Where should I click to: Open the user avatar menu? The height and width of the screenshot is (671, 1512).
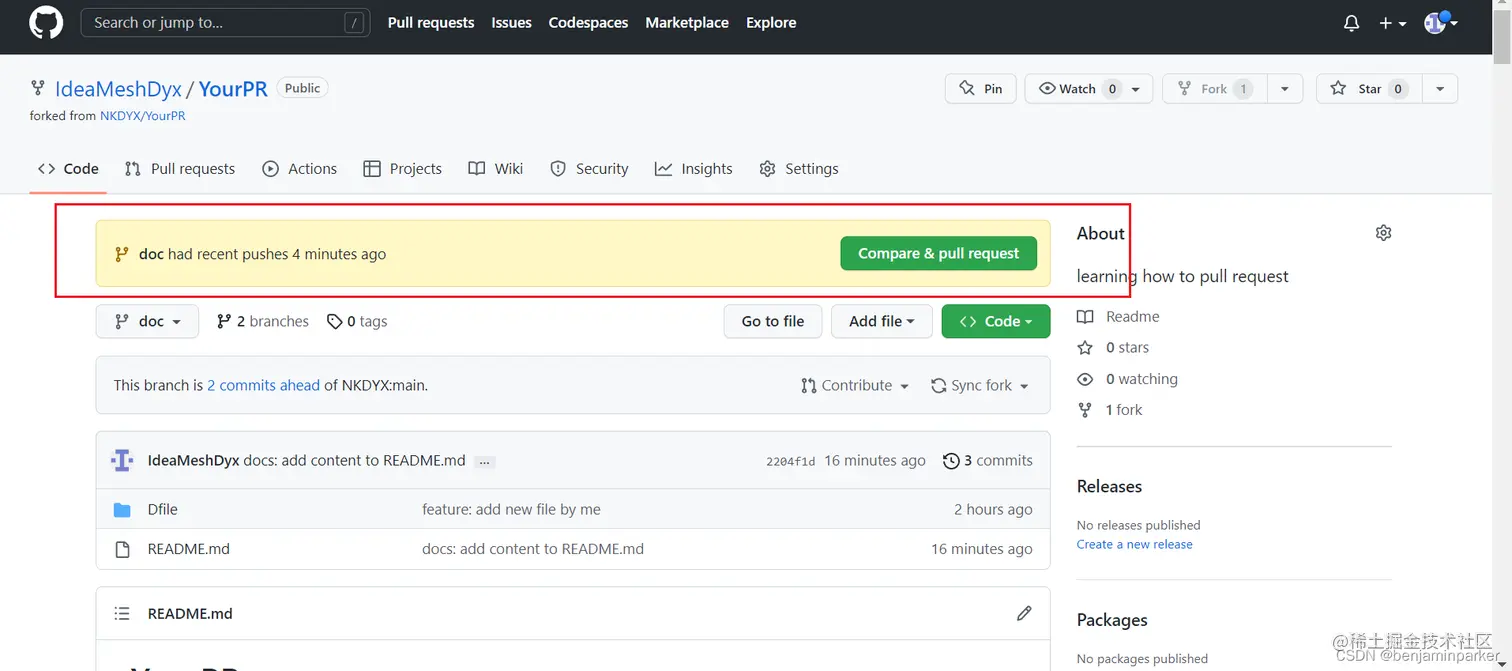click(1441, 22)
